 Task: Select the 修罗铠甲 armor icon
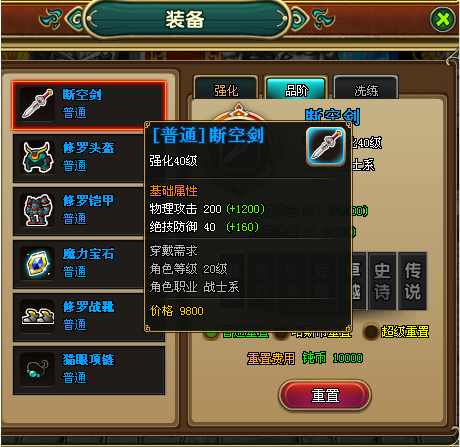pyautogui.click(x=37, y=210)
